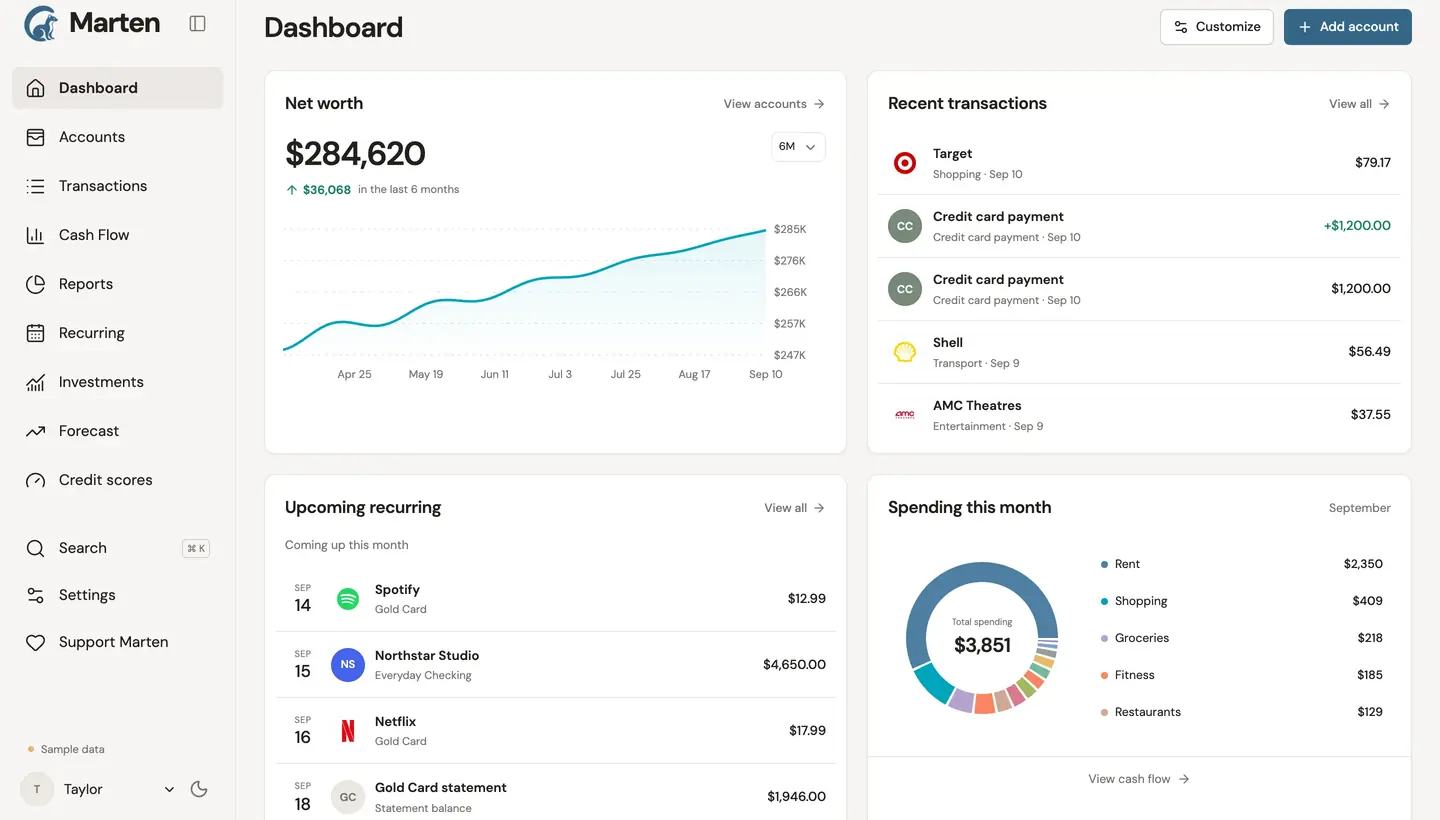
Task: Click the Netflix logo in upcoming recurring
Action: click(348, 731)
